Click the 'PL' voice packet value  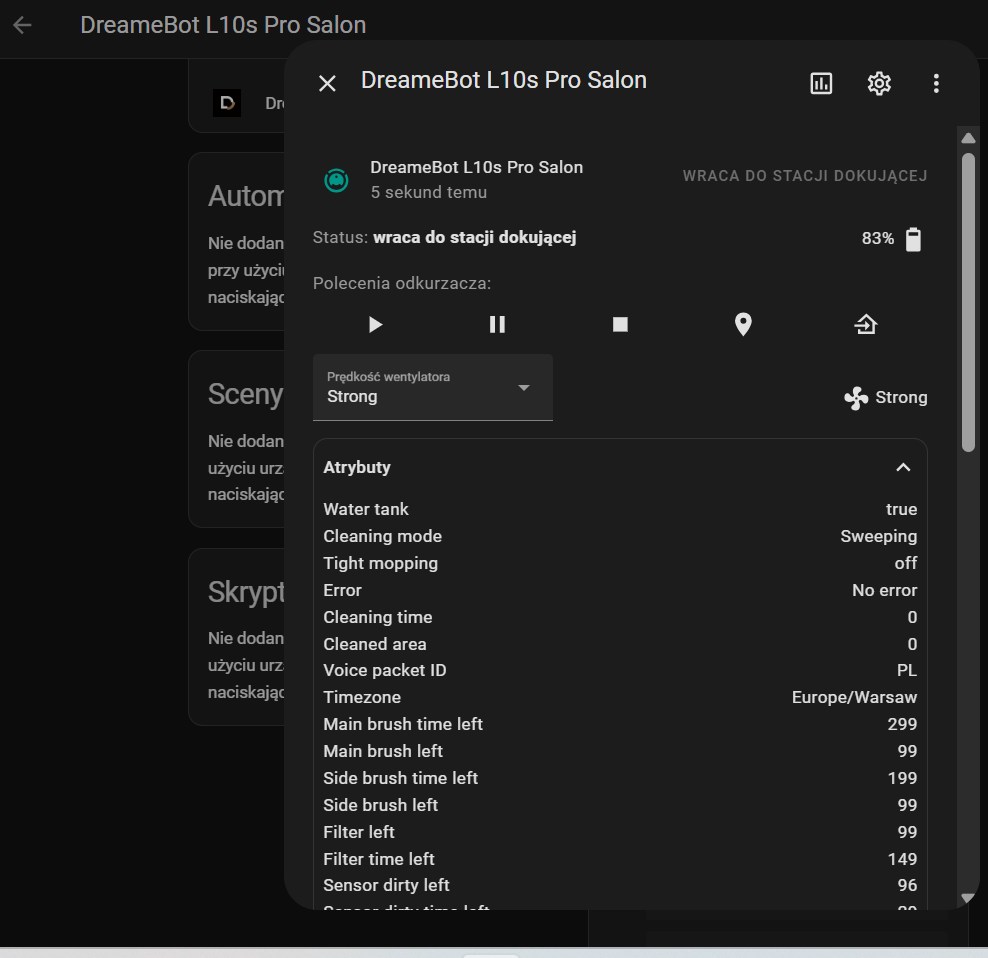[907, 671]
